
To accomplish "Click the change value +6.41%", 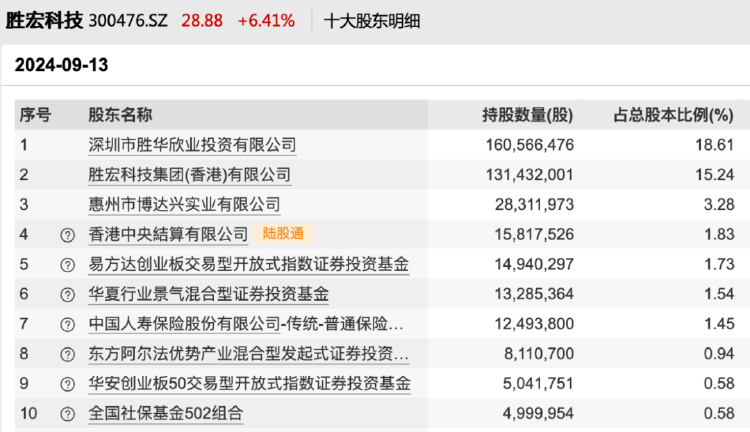I will pyautogui.click(x=266, y=21).
